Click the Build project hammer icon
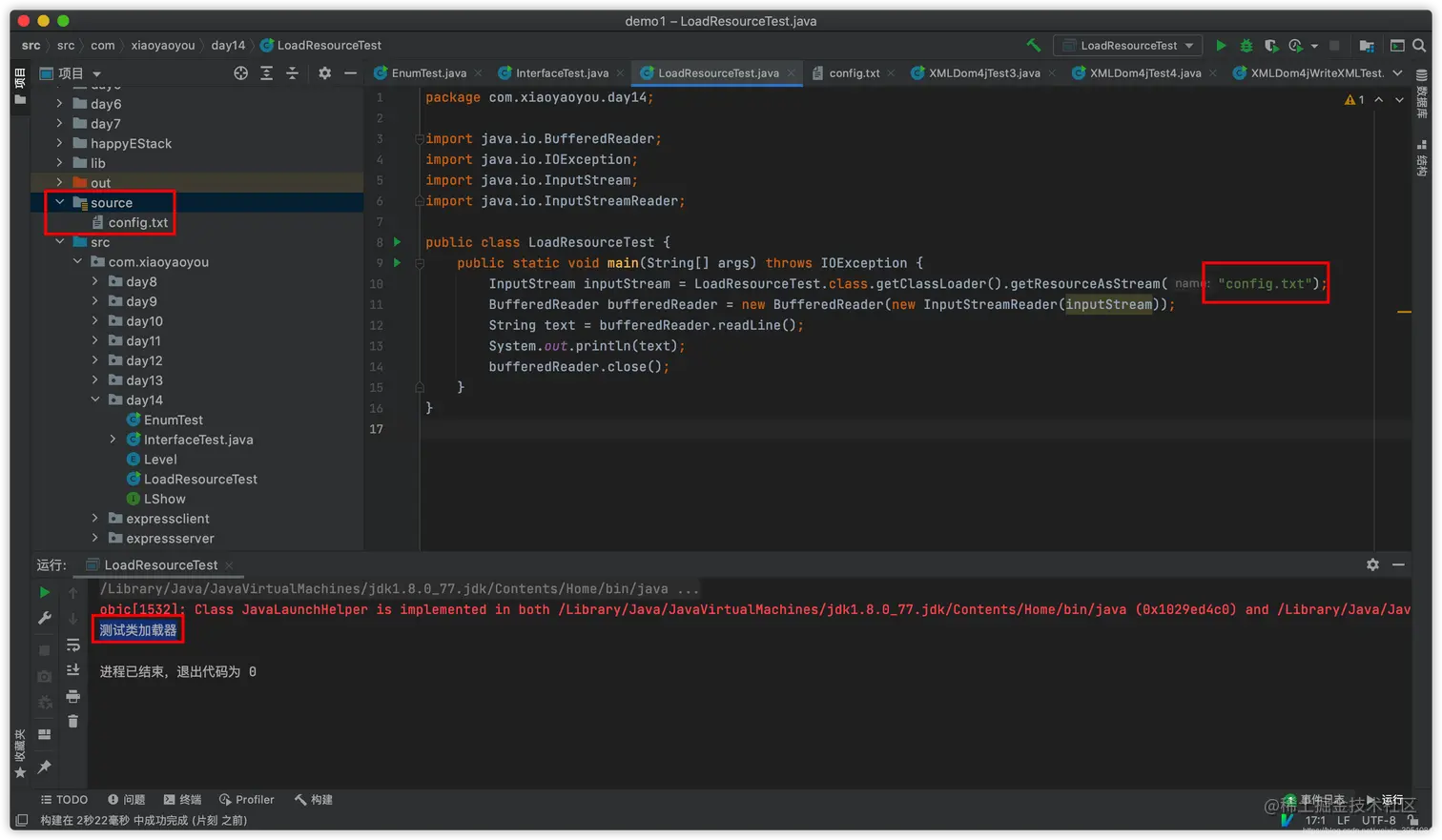This screenshot has width=1442, height=840. (1033, 46)
